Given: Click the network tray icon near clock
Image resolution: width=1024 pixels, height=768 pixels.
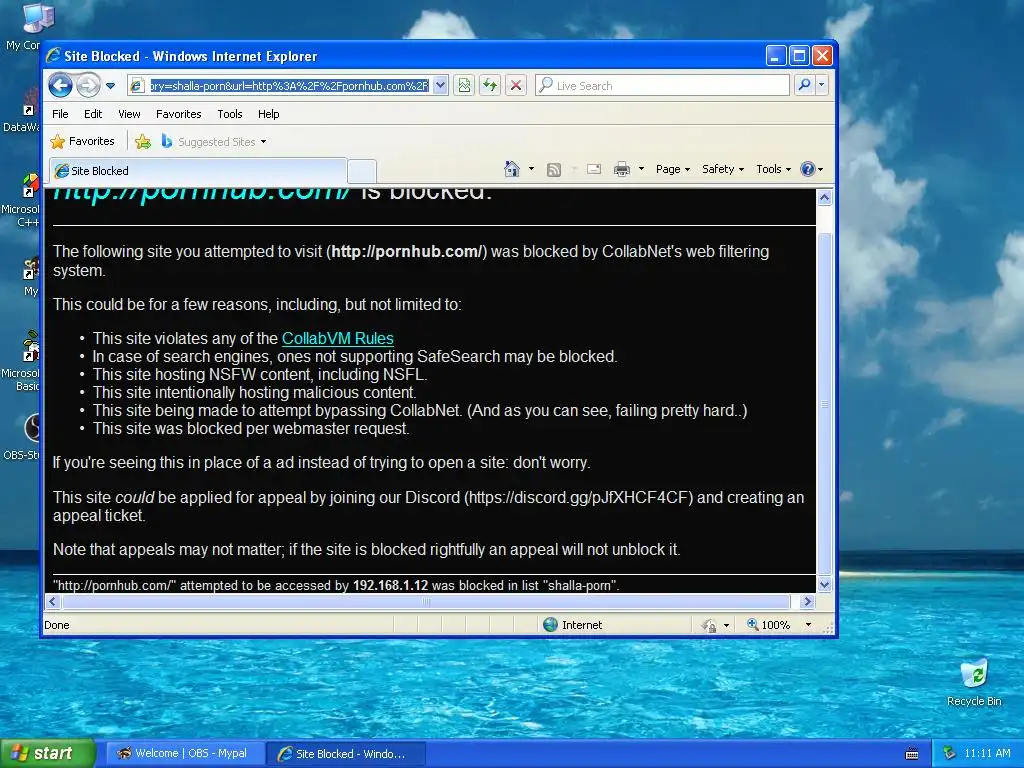Looking at the screenshot, I should [949, 753].
